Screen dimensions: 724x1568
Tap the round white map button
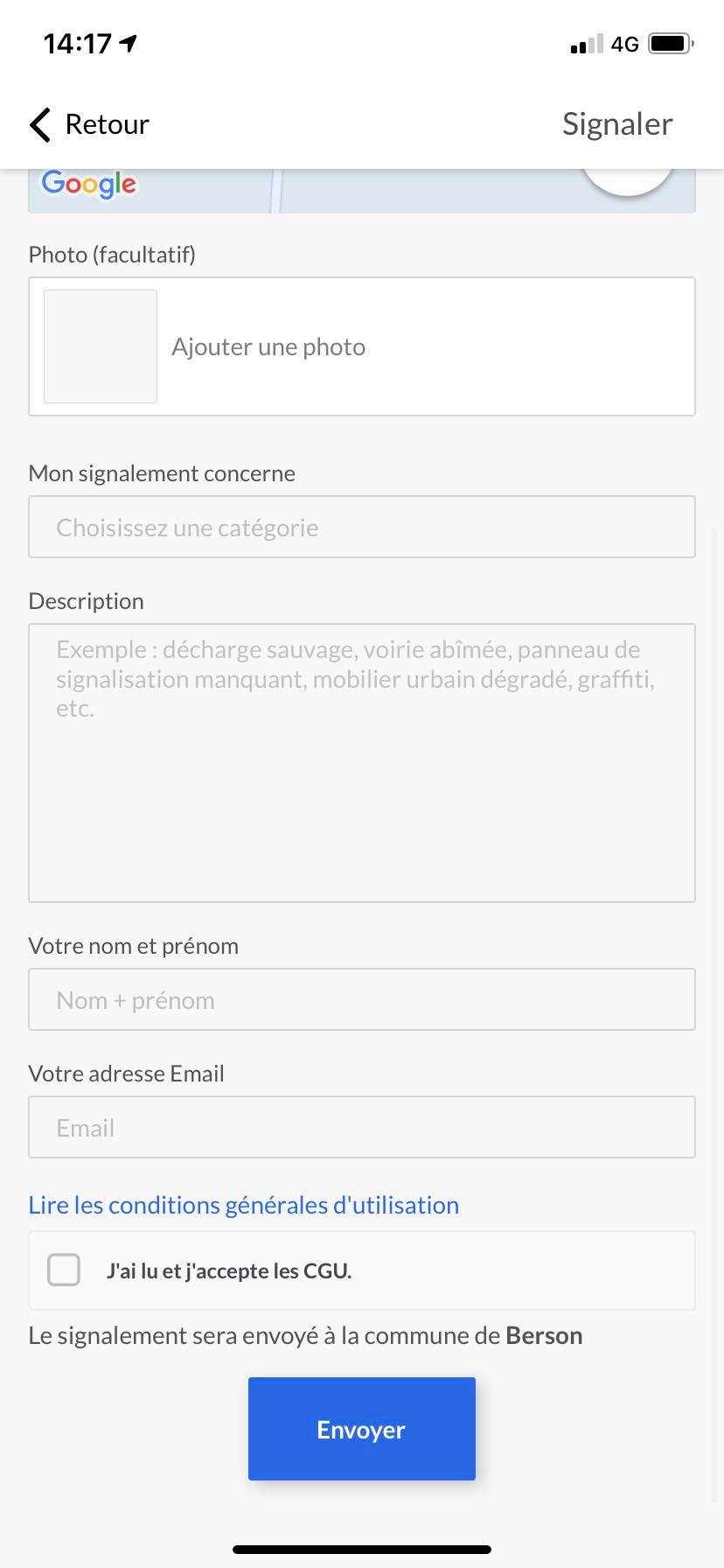click(628, 179)
